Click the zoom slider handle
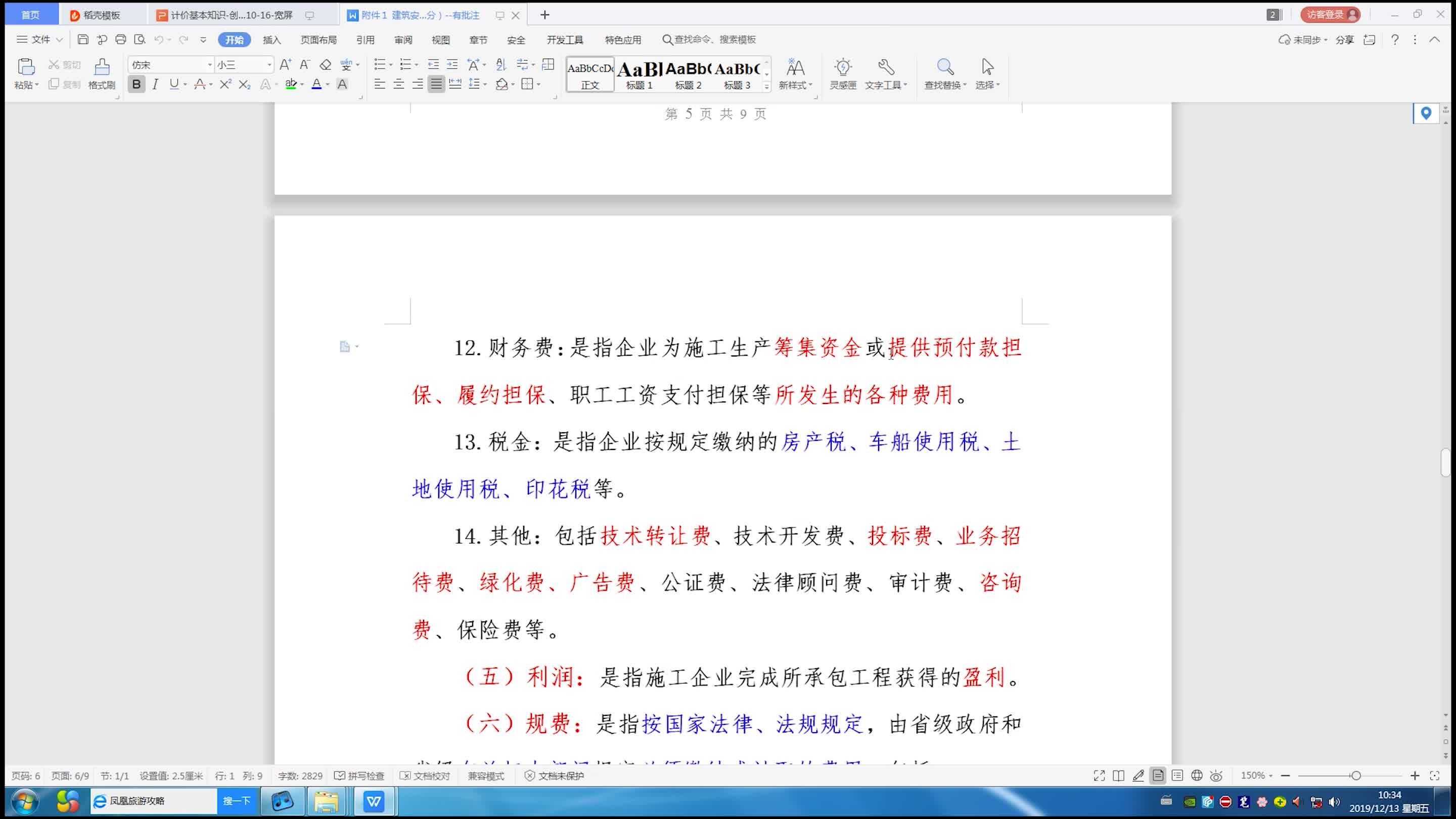The width and height of the screenshot is (1456, 819). (x=1356, y=776)
